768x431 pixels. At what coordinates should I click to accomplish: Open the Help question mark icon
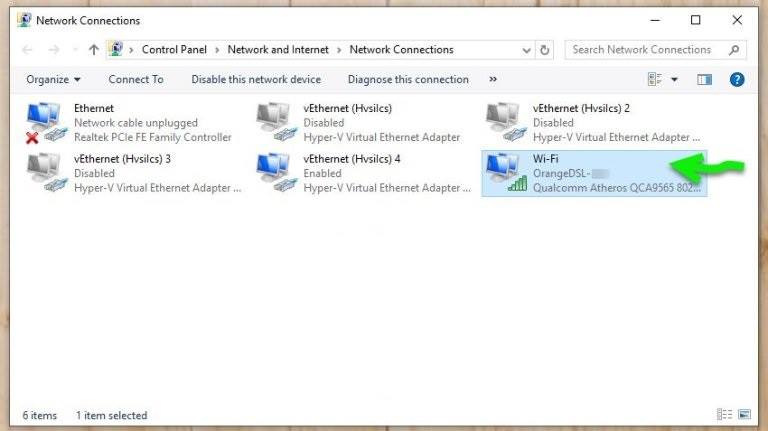(x=737, y=79)
